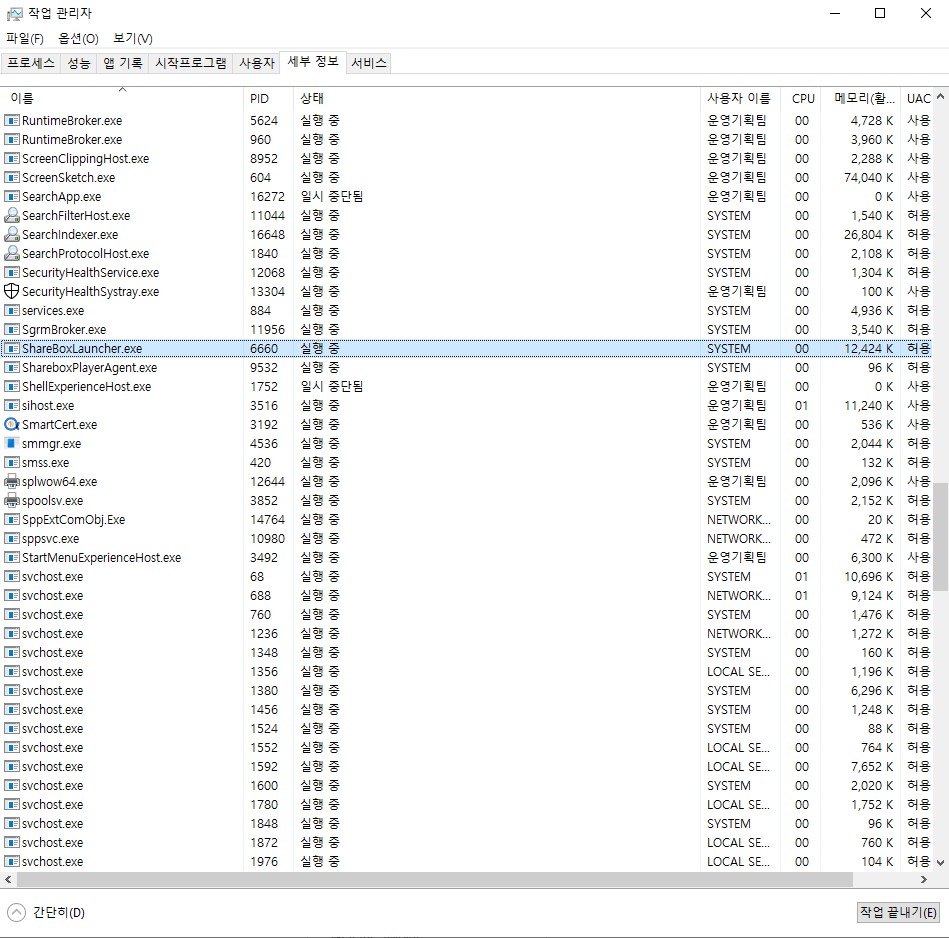This screenshot has height=938, width=949.
Task: Switch to the 성능 tab
Action: 79,63
